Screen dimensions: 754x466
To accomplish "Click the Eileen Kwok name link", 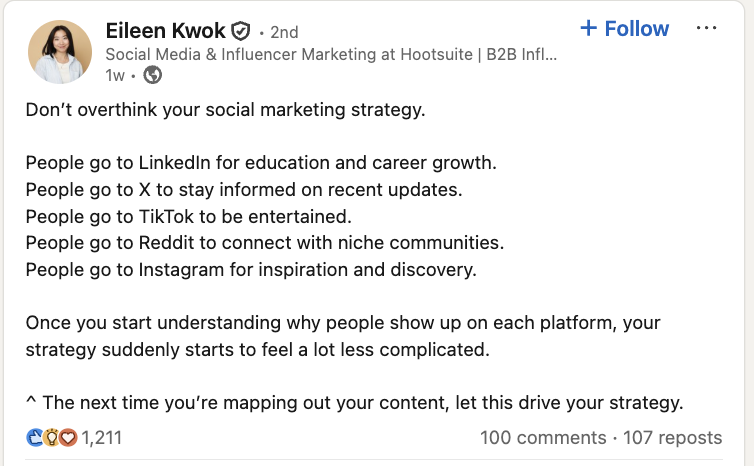I will click(x=166, y=30).
